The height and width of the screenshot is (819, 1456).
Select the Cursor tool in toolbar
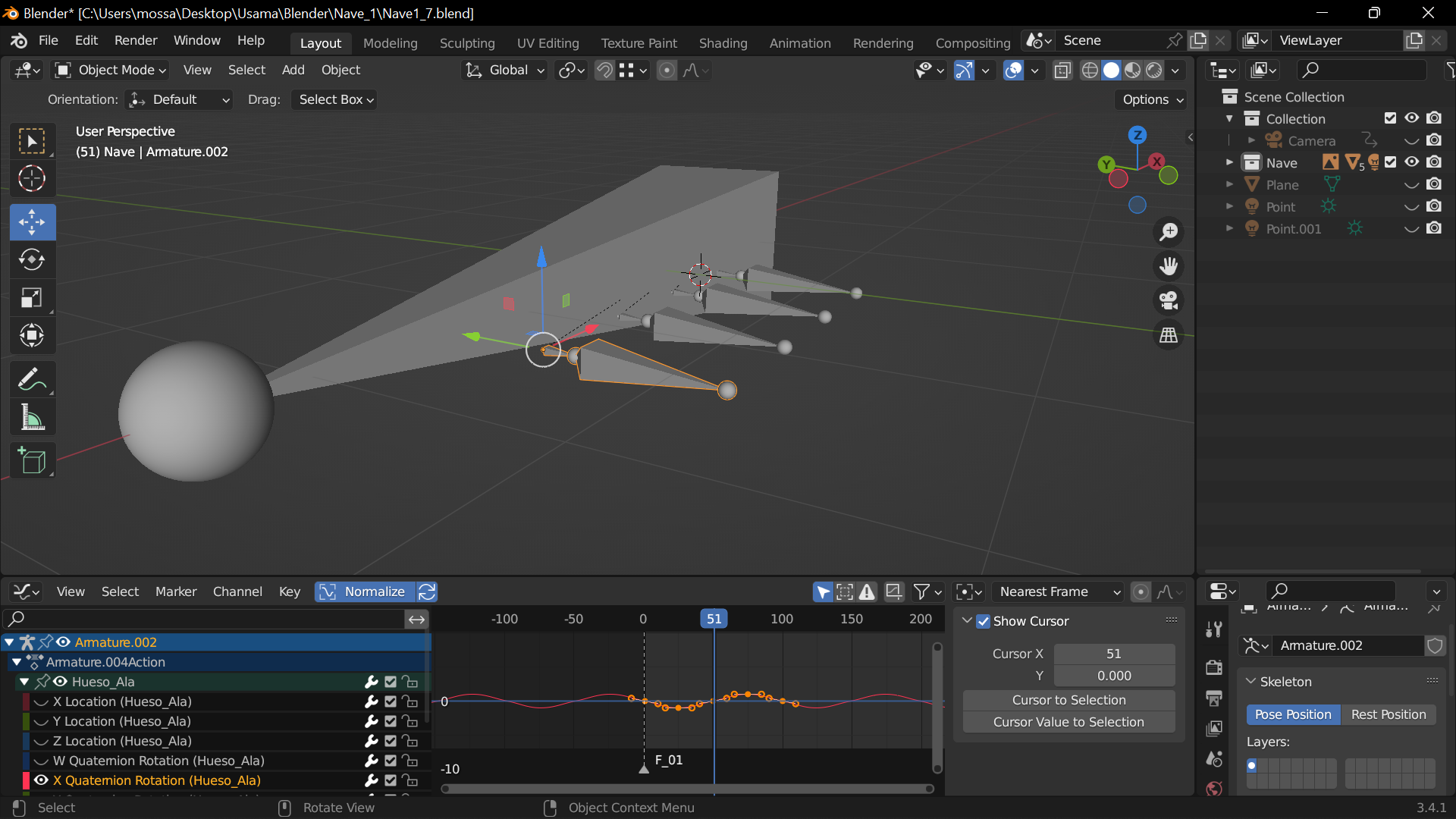click(x=32, y=179)
